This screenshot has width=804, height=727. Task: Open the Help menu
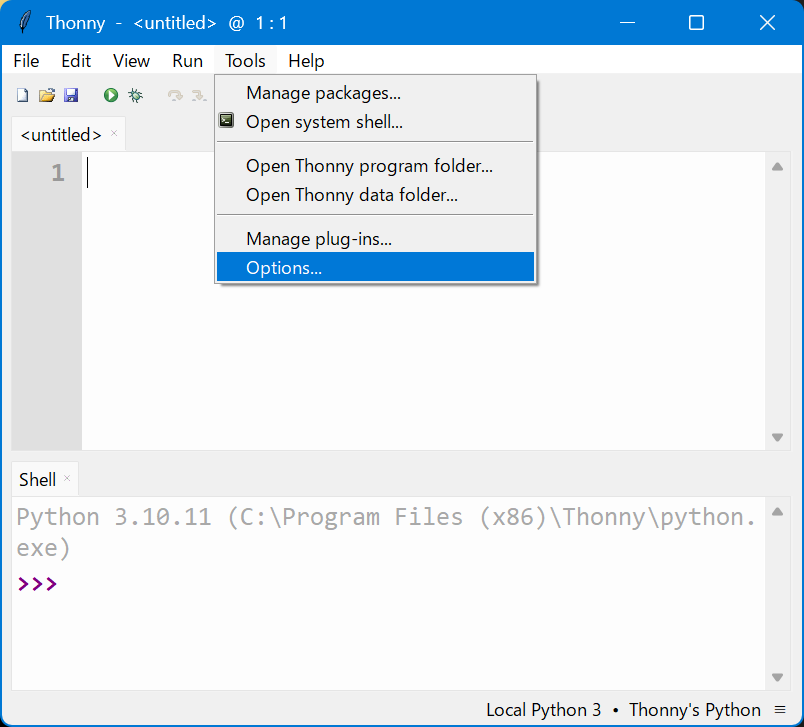pos(306,61)
